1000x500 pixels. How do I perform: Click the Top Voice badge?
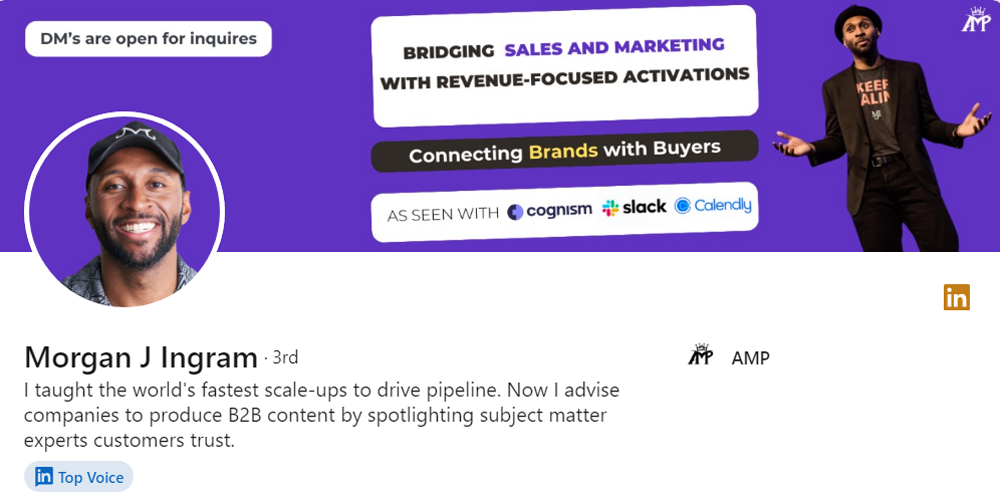click(x=79, y=476)
